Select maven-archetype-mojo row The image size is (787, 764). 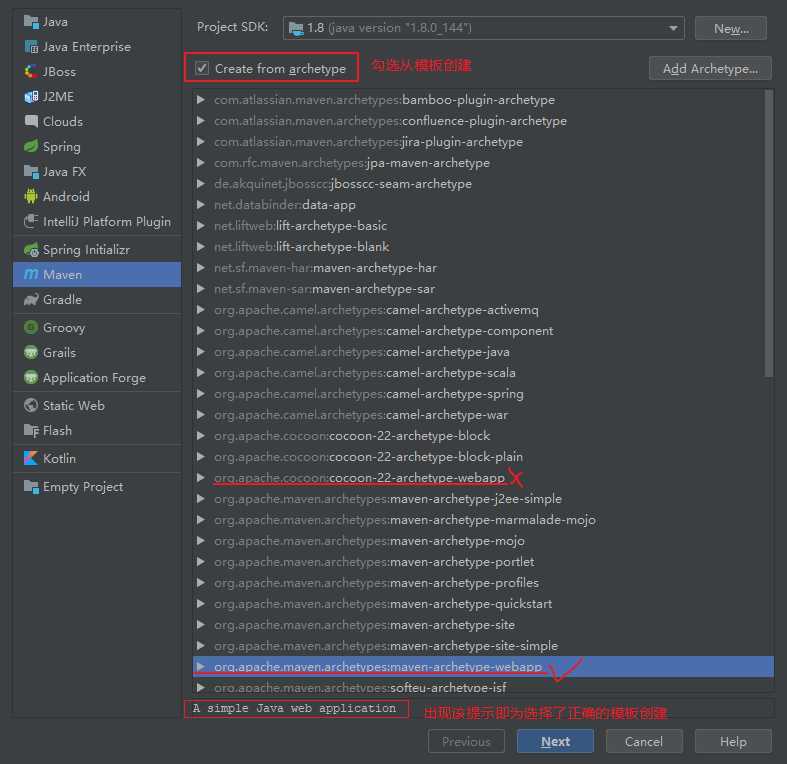pyautogui.click(x=483, y=541)
